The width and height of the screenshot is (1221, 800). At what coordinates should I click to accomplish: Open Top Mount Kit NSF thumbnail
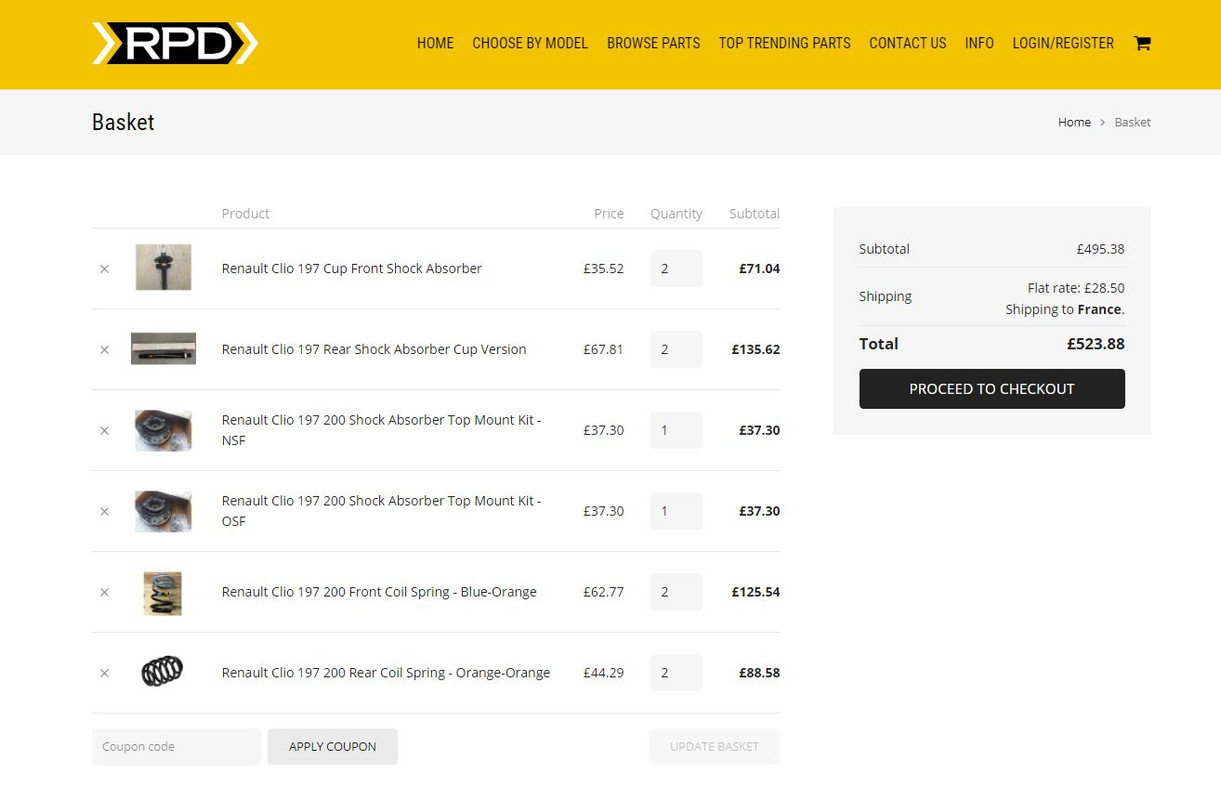click(163, 430)
